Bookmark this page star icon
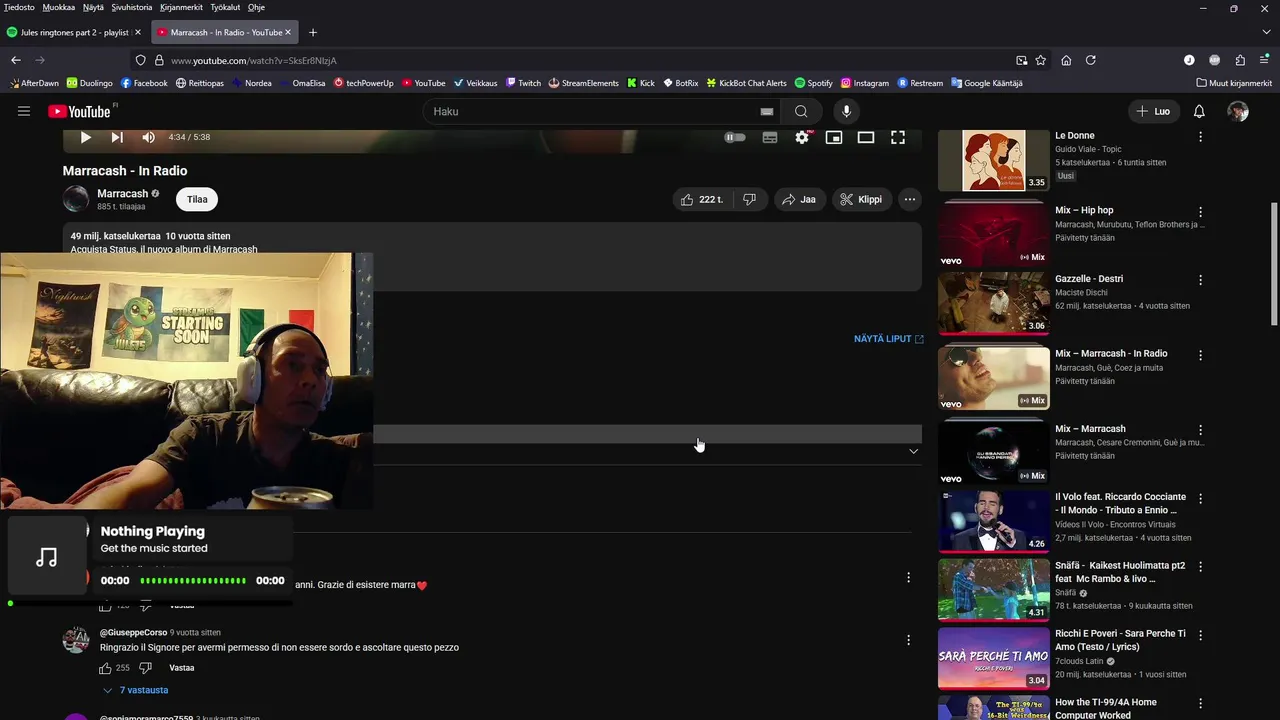Image resolution: width=1280 pixels, height=720 pixels. pyautogui.click(x=1041, y=60)
